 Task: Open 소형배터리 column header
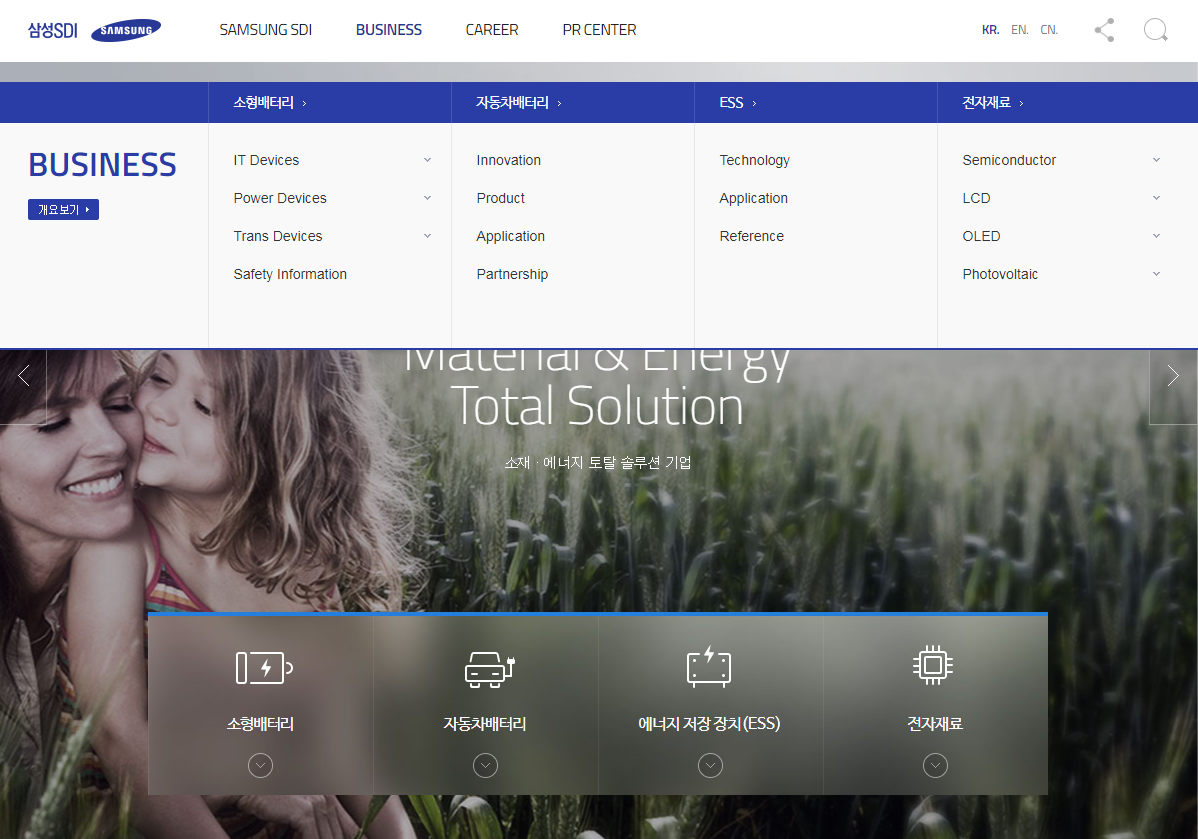tap(270, 102)
